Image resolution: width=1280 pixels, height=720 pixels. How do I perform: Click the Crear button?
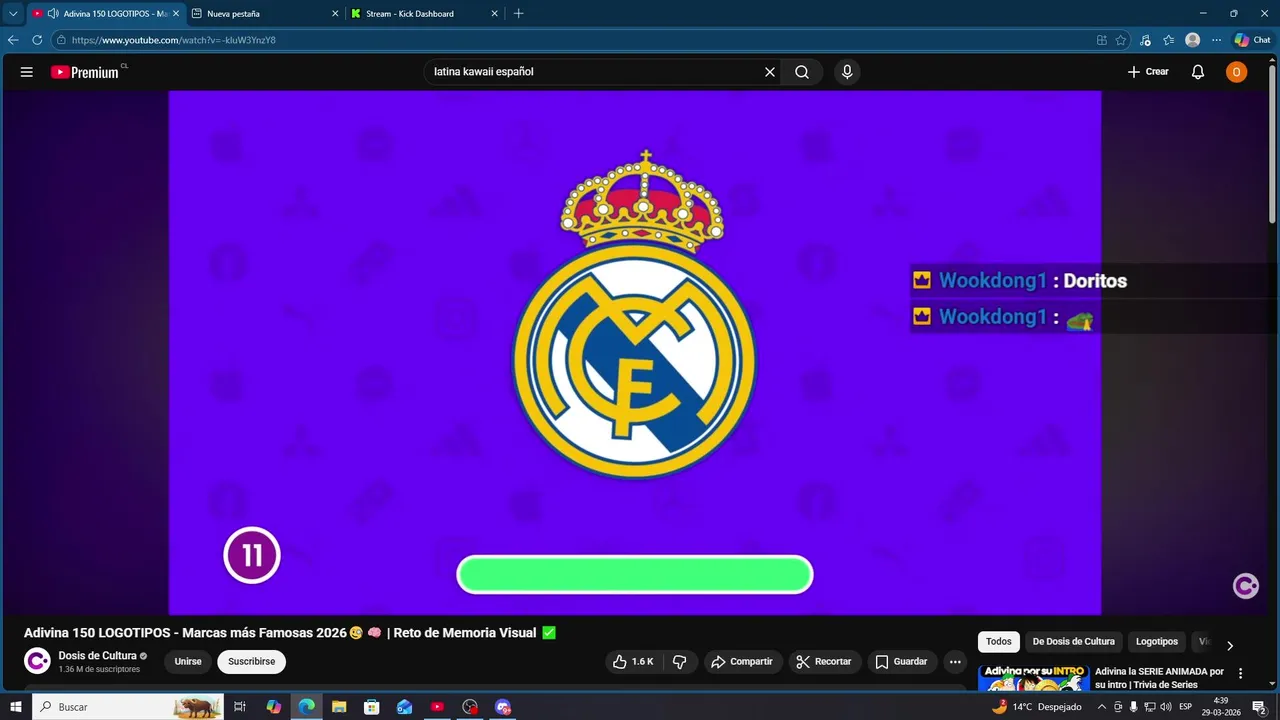pos(1148,72)
